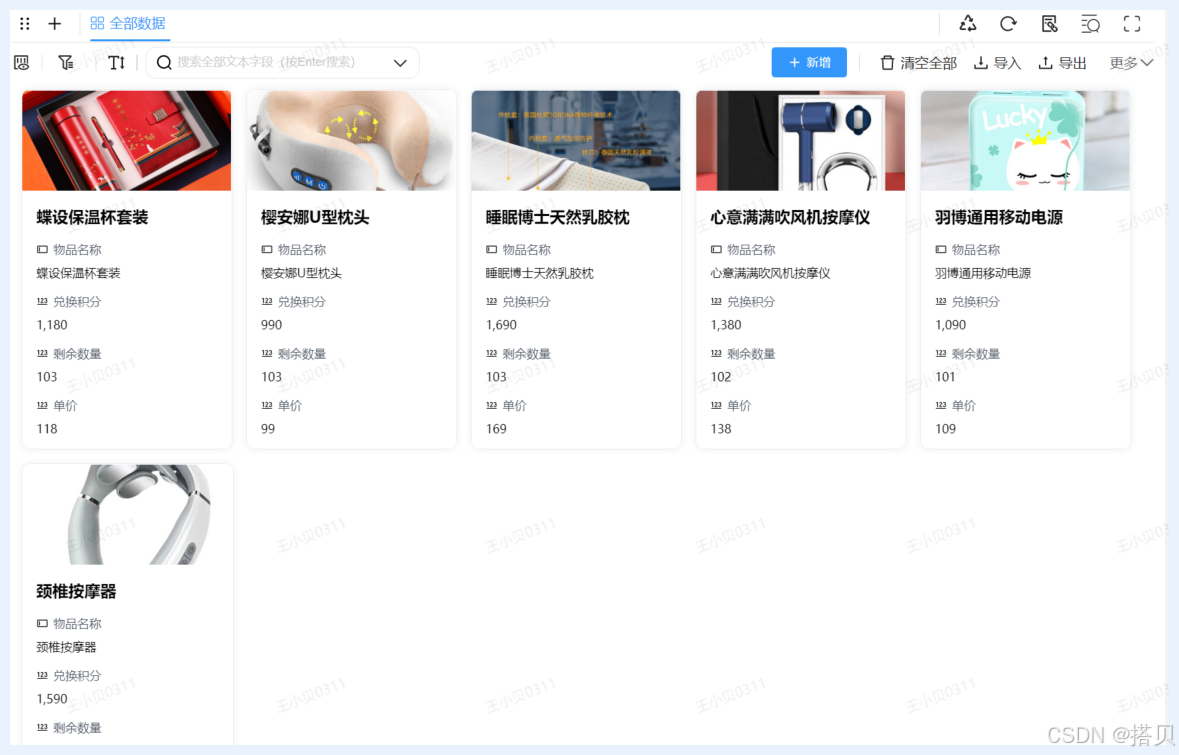
Task: Click the 睡眠博士天然乳胶枕 card title
Action: (557, 217)
